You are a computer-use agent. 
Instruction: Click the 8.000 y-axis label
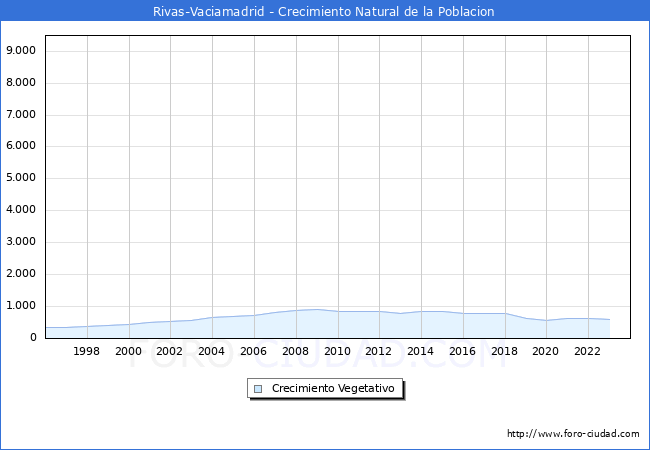pyautogui.click(x=21, y=82)
